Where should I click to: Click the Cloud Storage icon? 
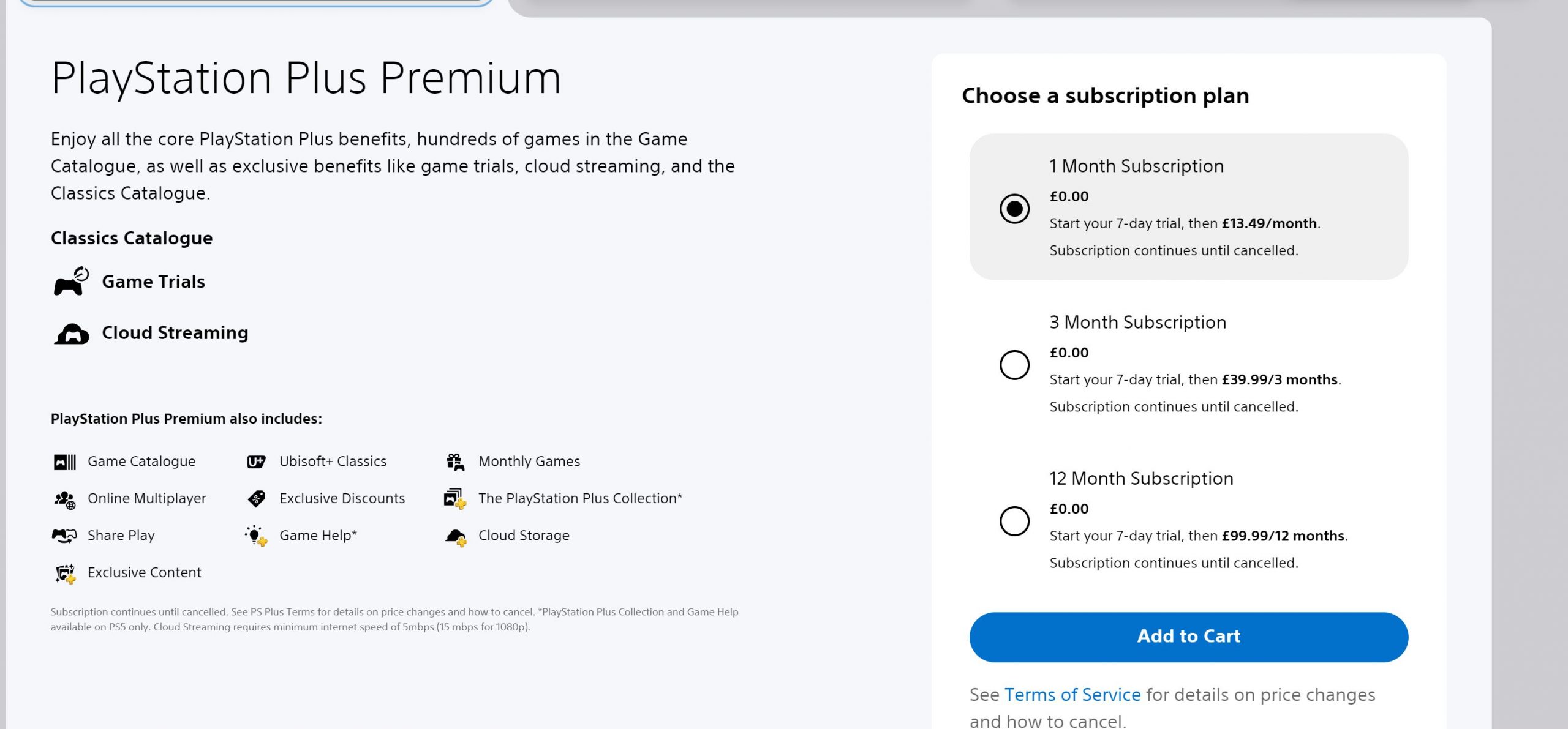coord(454,535)
